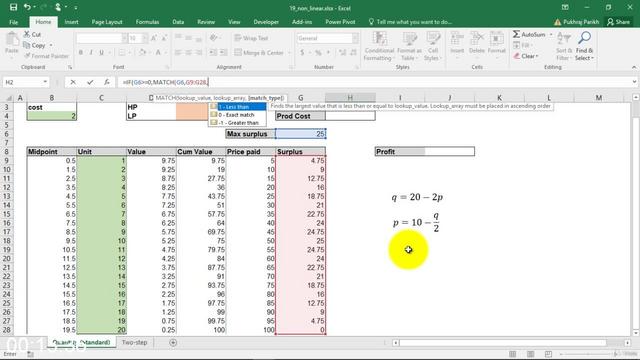Toggle Italic formatting

[91, 52]
